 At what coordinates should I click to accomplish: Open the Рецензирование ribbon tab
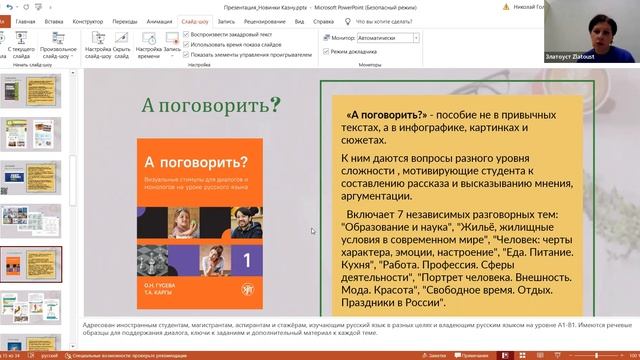tap(264, 21)
